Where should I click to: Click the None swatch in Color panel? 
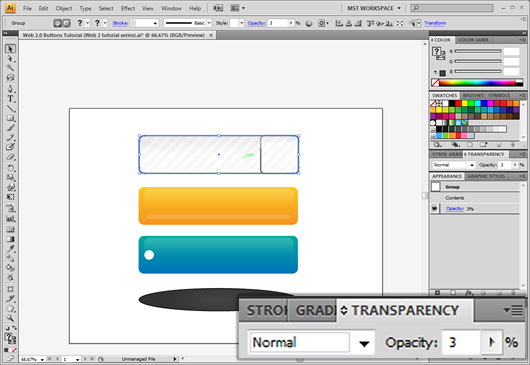[x=435, y=82]
